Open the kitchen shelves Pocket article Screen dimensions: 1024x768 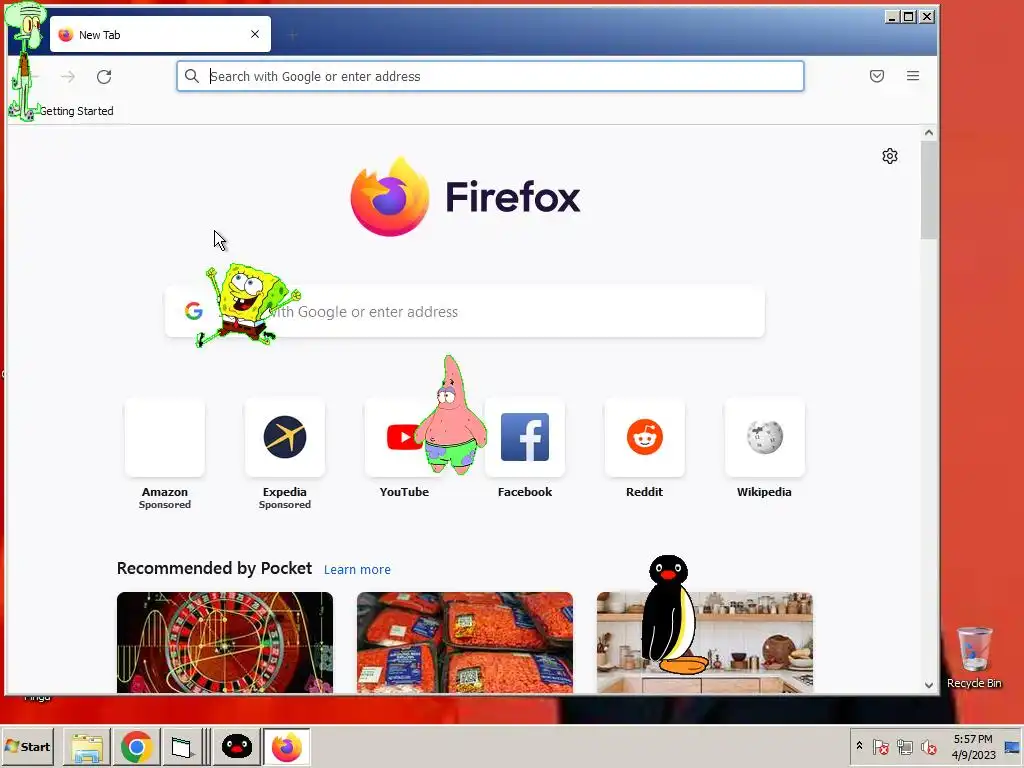click(x=705, y=643)
